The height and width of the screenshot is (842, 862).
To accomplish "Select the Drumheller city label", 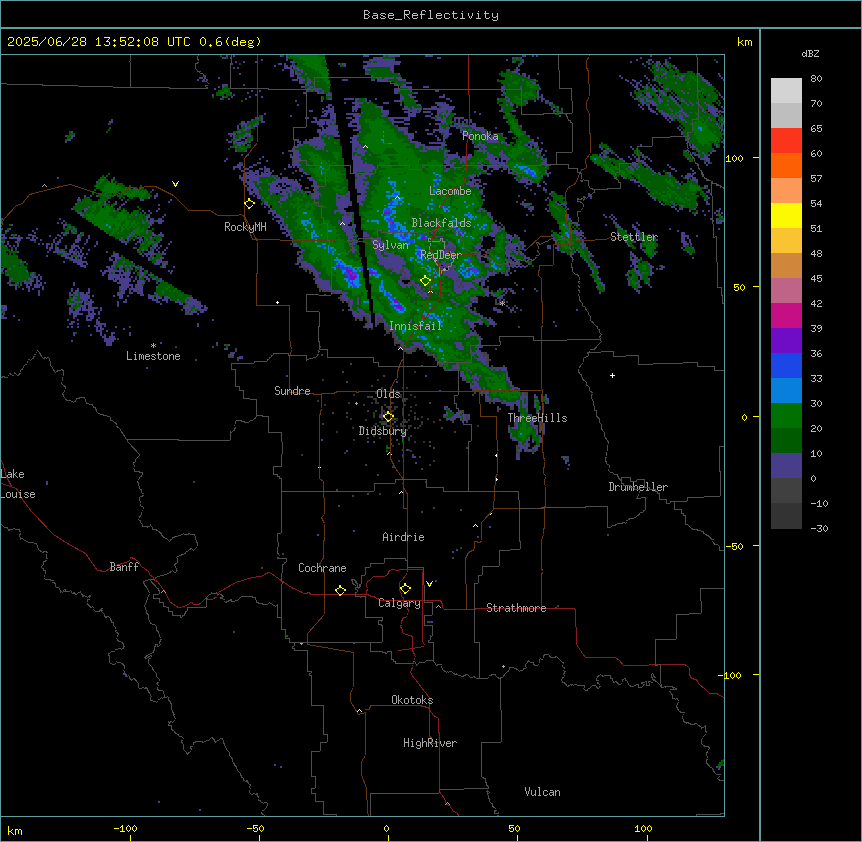I will tap(638, 487).
